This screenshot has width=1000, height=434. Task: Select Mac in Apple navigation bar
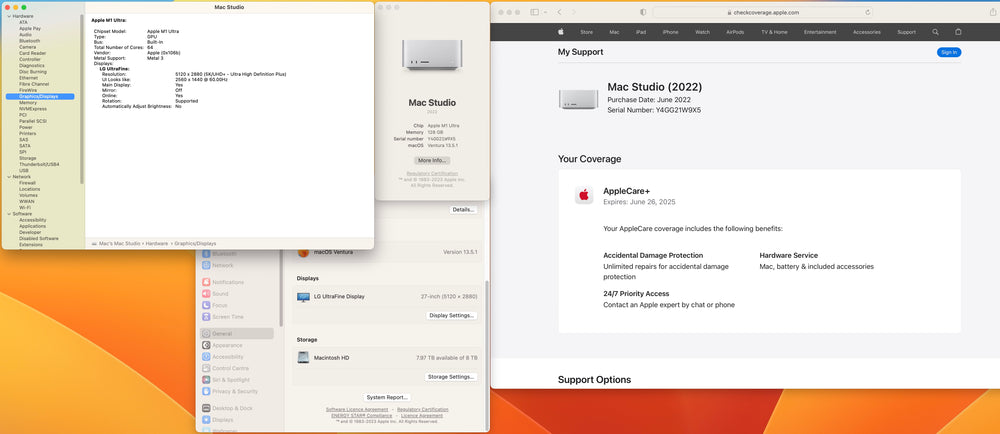point(614,32)
